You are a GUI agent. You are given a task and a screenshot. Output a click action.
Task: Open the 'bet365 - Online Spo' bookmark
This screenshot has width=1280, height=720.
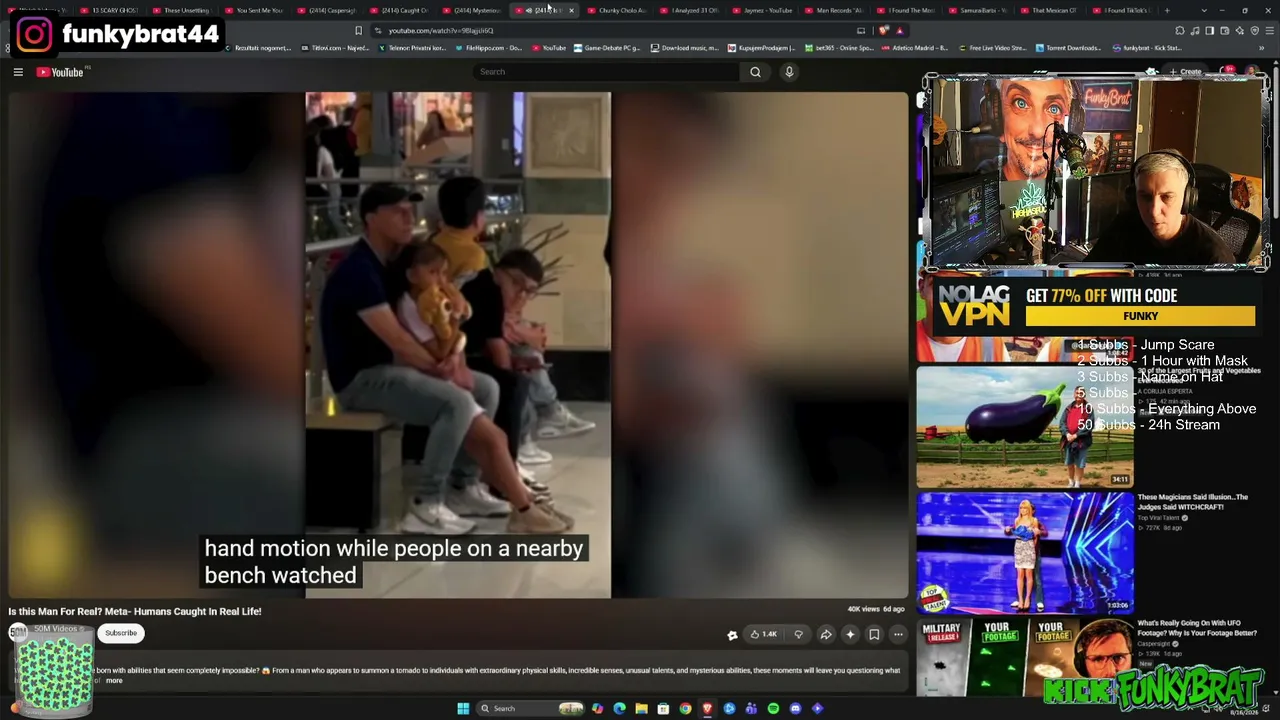pos(839,48)
